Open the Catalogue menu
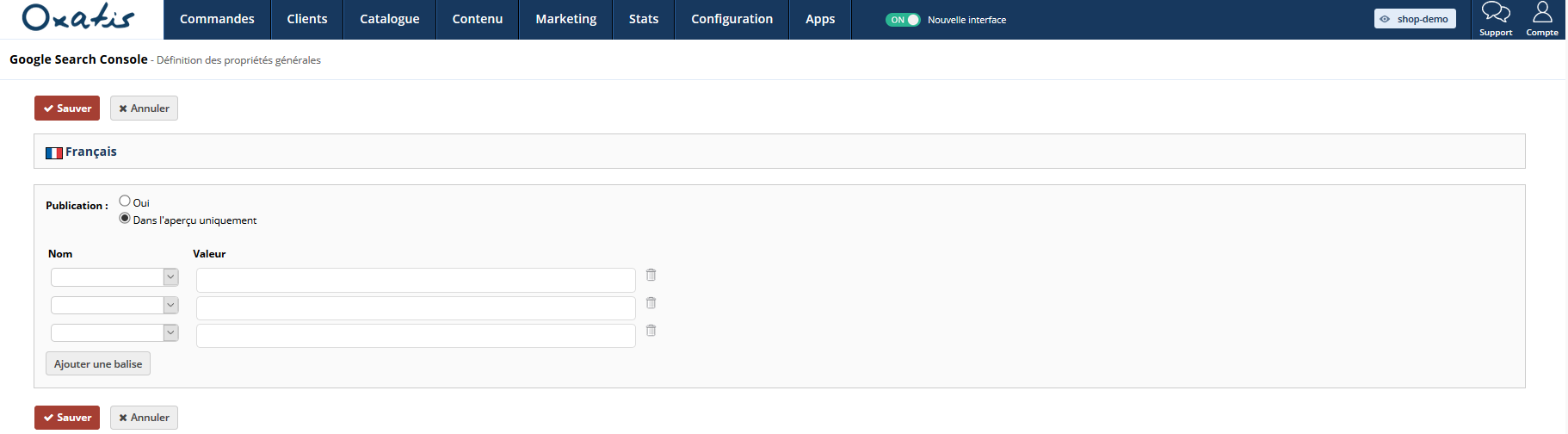1568x434 pixels. 390,19
